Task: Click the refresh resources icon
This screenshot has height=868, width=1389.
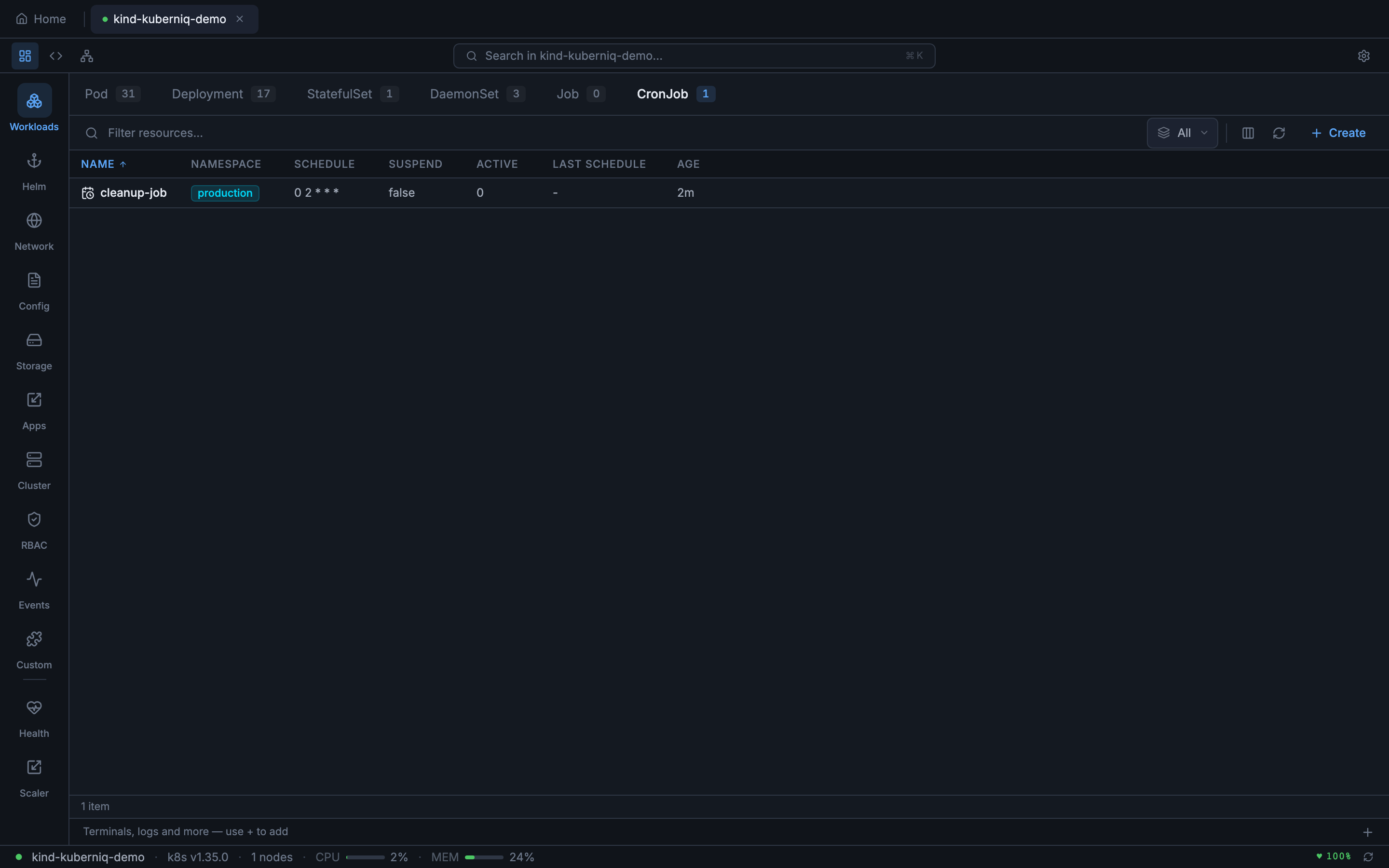Action: [1280, 133]
